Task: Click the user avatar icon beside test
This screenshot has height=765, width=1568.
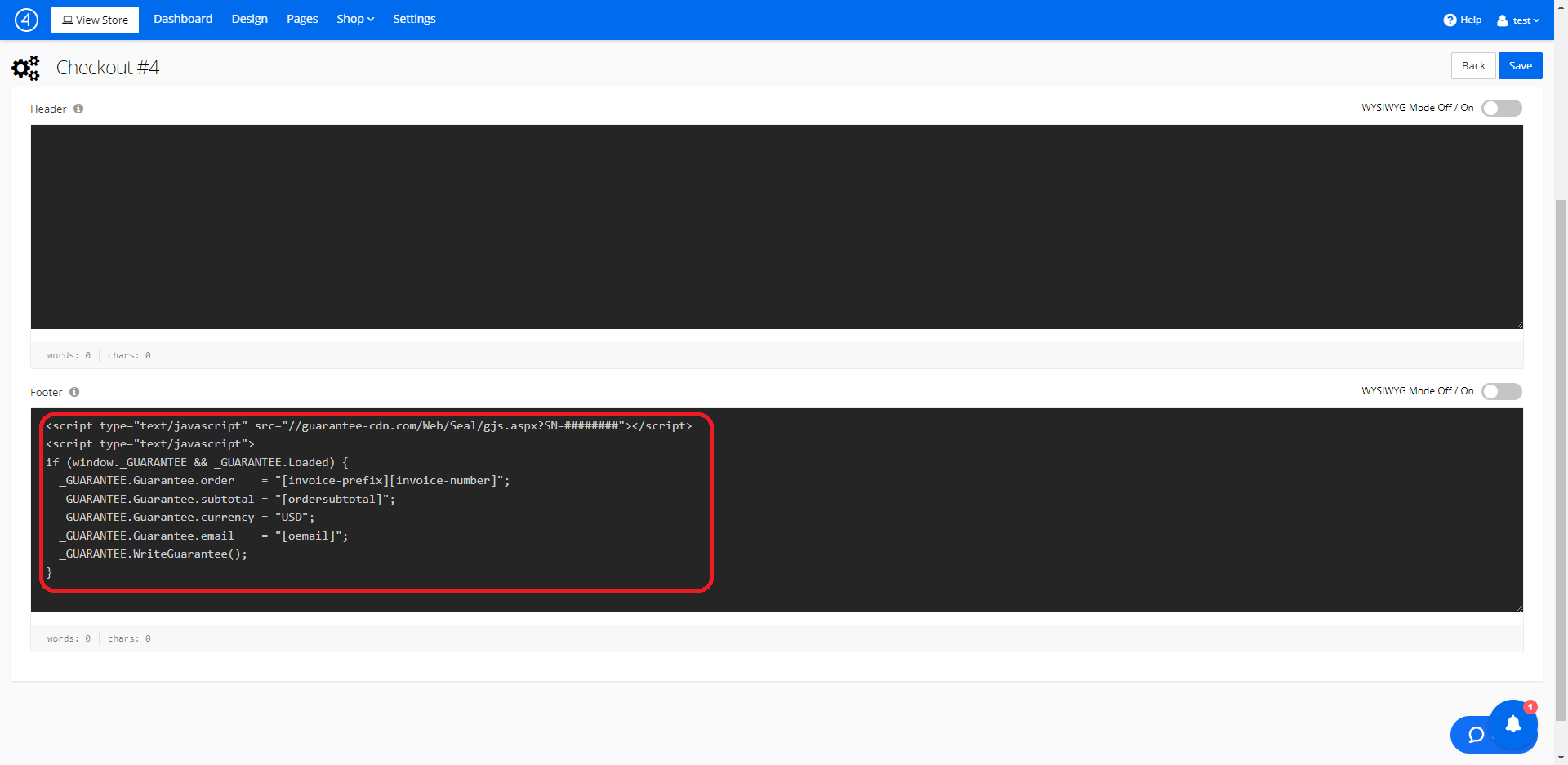Action: (1503, 20)
